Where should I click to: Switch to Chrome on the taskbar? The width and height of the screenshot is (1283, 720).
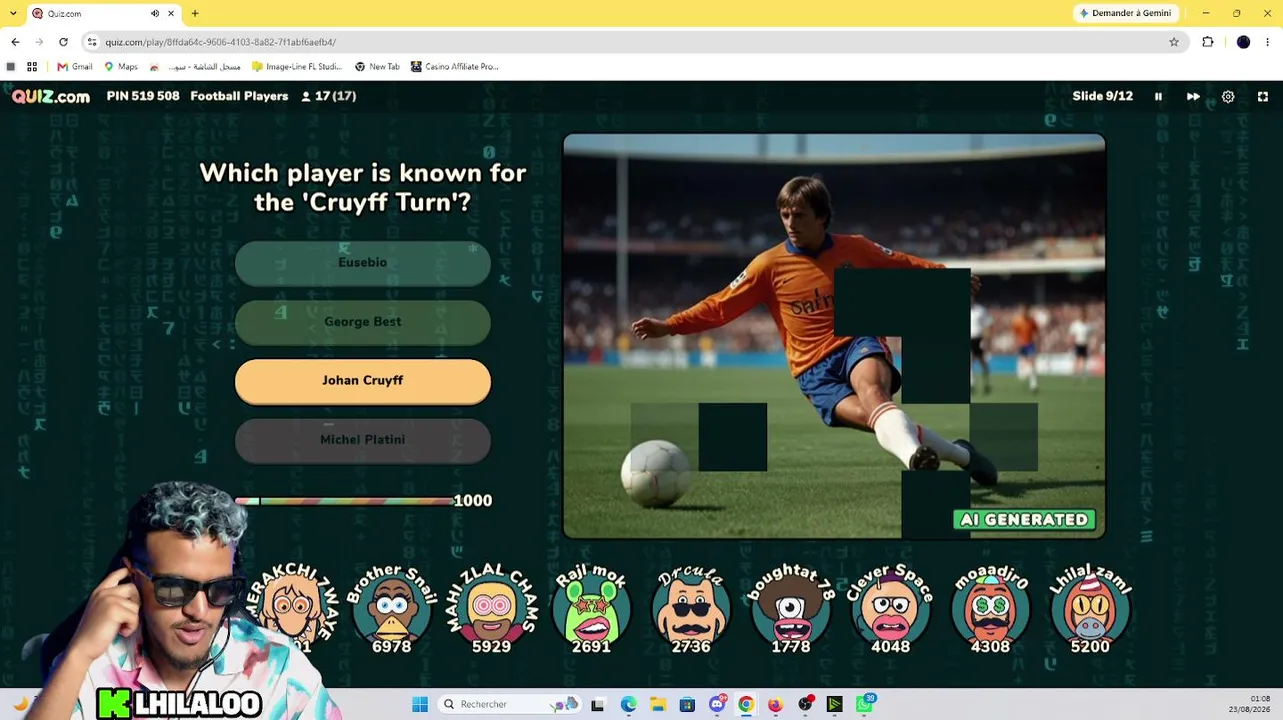(x=746, y=704)
